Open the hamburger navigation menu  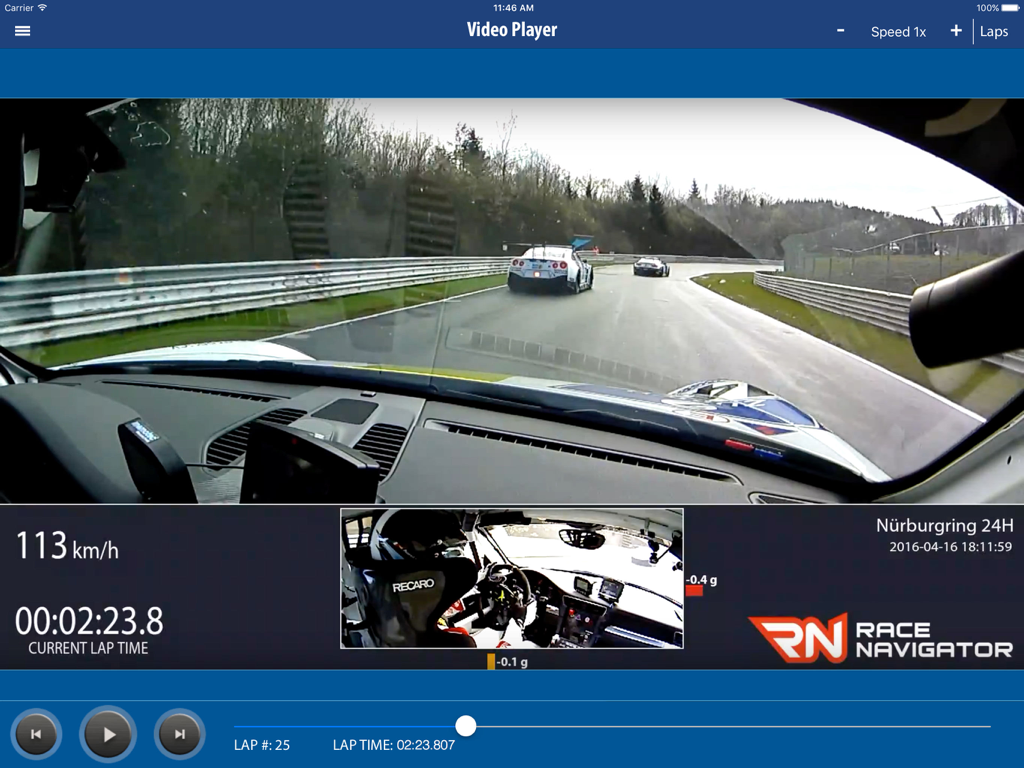tap(21, 30)
